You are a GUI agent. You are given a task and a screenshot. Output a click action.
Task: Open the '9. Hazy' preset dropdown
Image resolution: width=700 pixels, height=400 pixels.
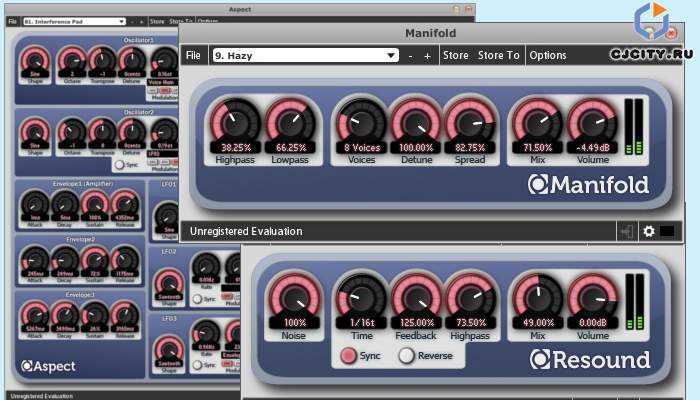305,56
